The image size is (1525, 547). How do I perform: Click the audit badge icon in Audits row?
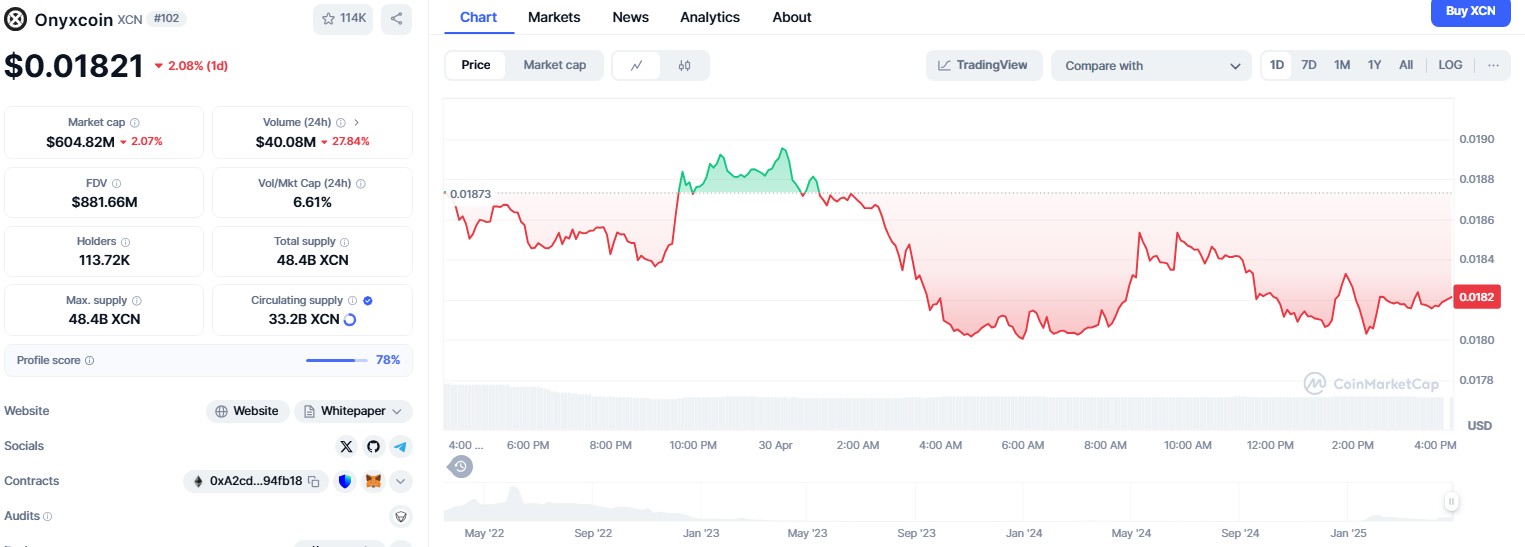tap(400, 517)
